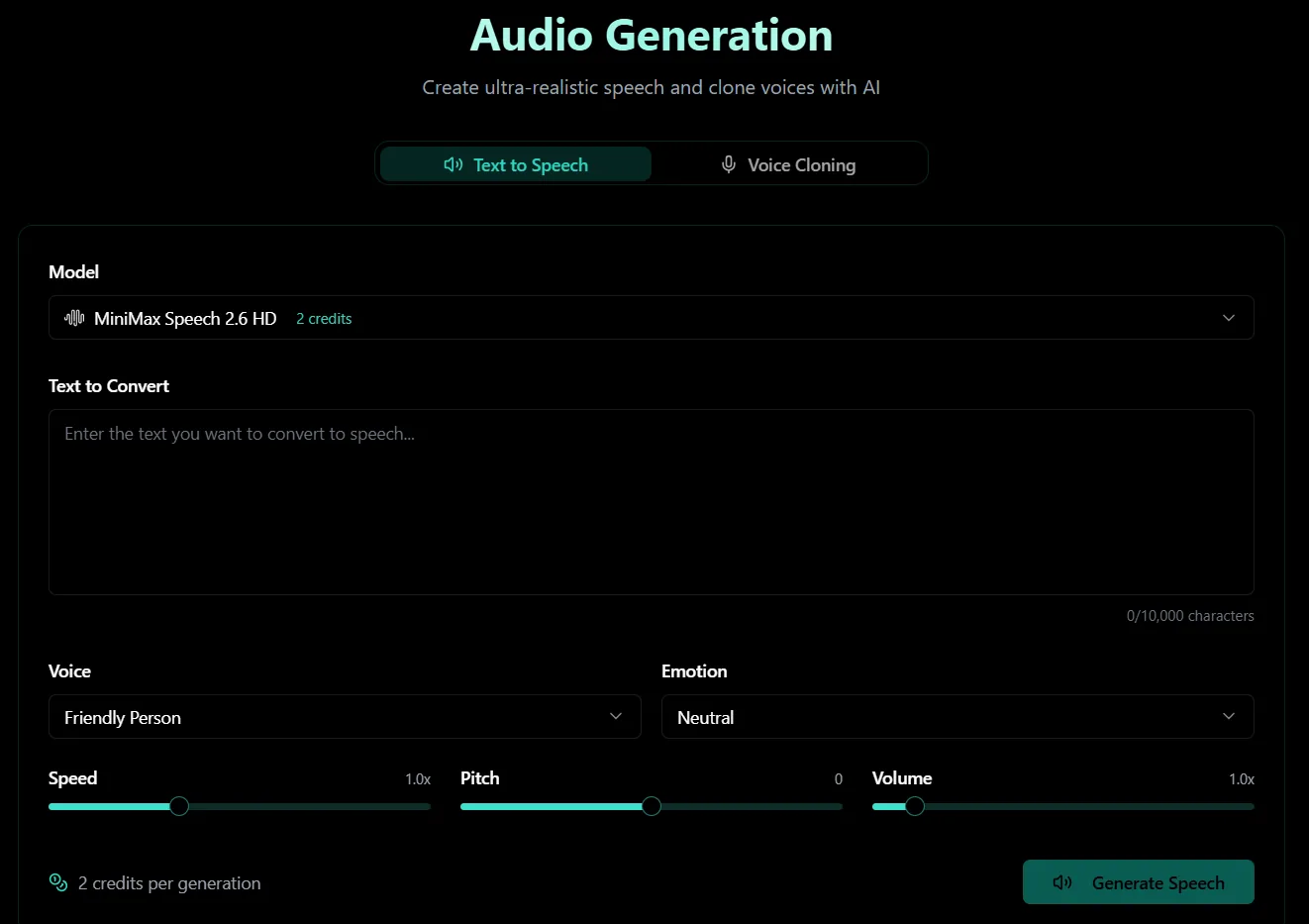Click the Create ultra-realistic speech subtitle
1309x924 pixels.
[652, 87]
